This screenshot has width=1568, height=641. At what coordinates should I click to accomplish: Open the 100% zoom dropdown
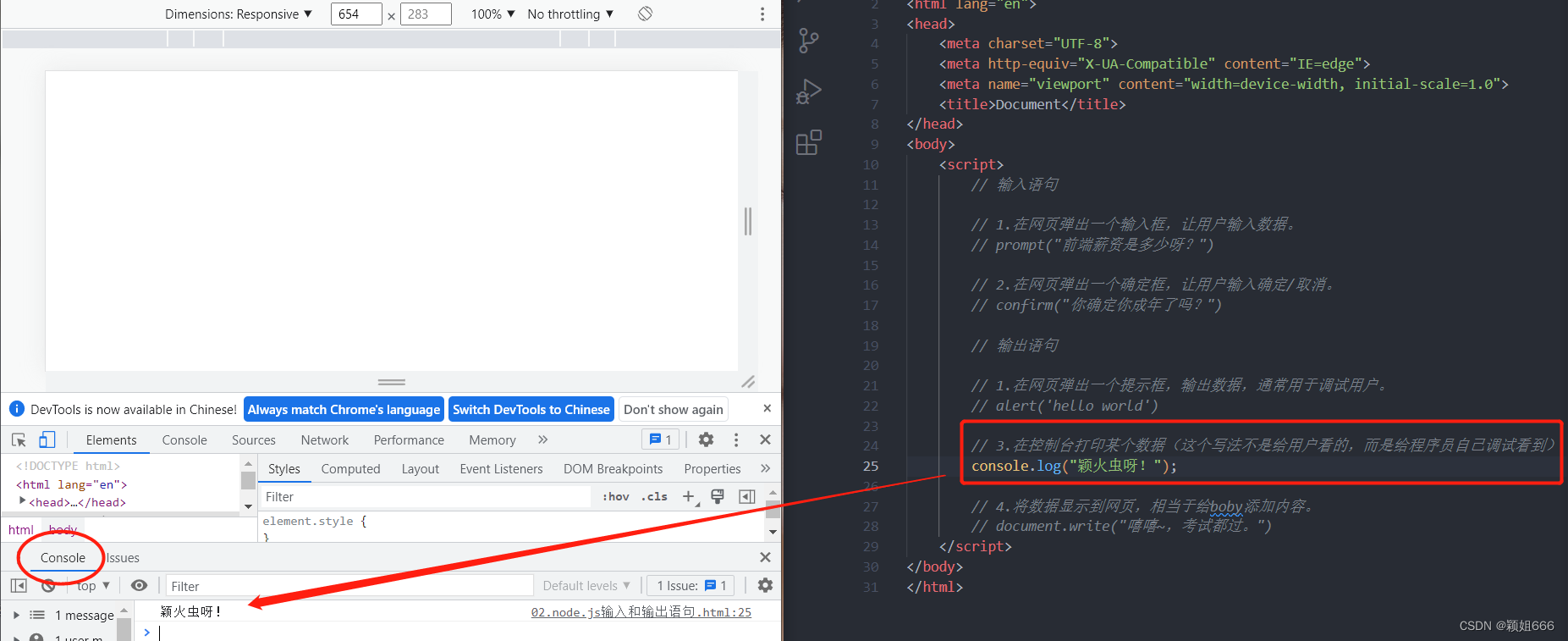coord(493,14)
